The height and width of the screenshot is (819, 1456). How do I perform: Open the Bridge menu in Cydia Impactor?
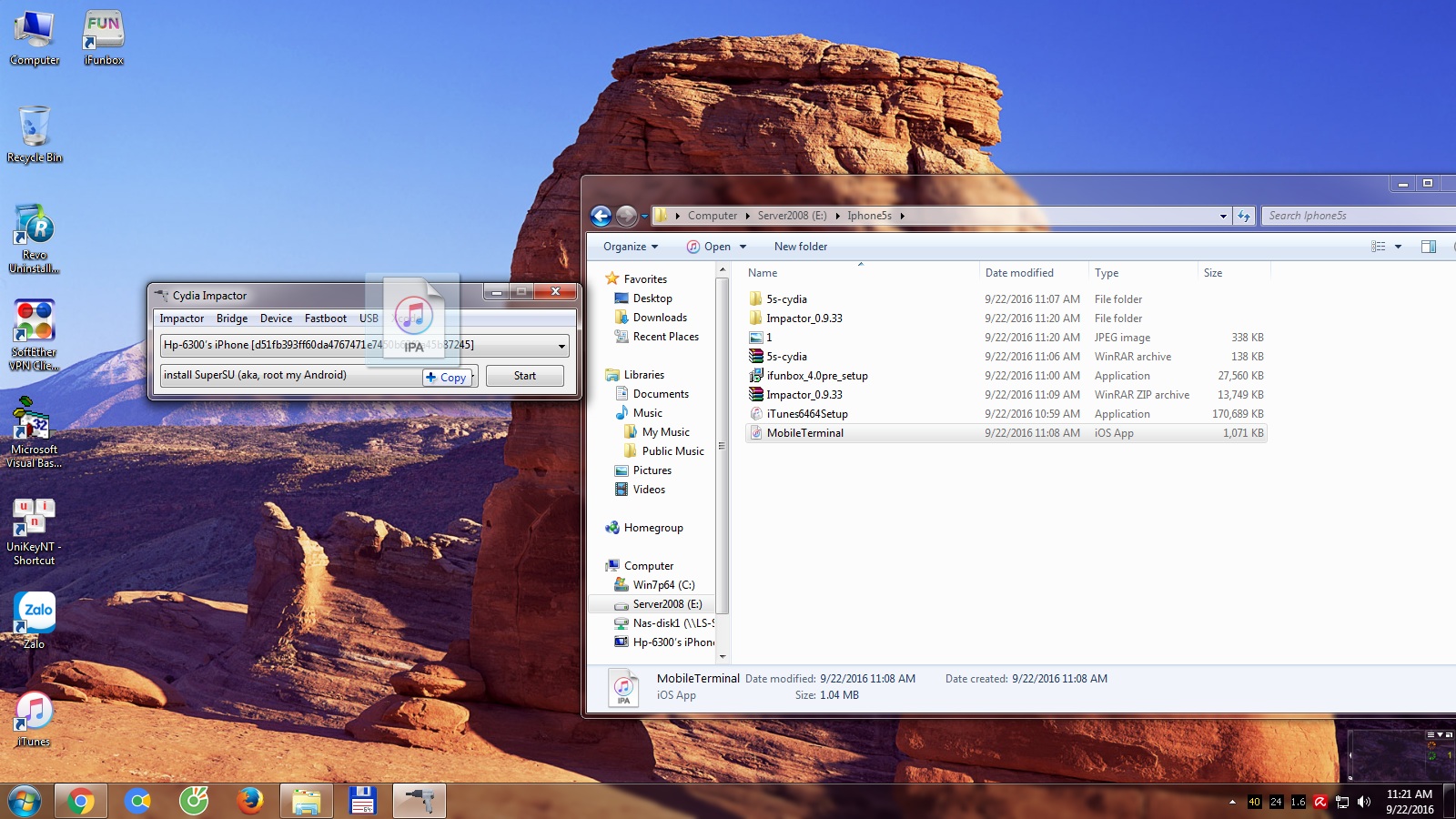[231, 318]
